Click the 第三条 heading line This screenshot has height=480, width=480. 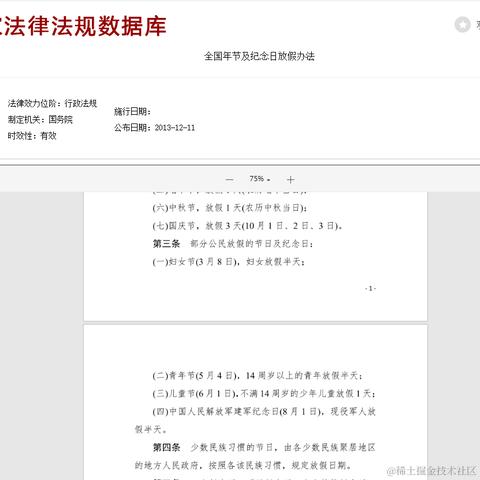(233, 244)
